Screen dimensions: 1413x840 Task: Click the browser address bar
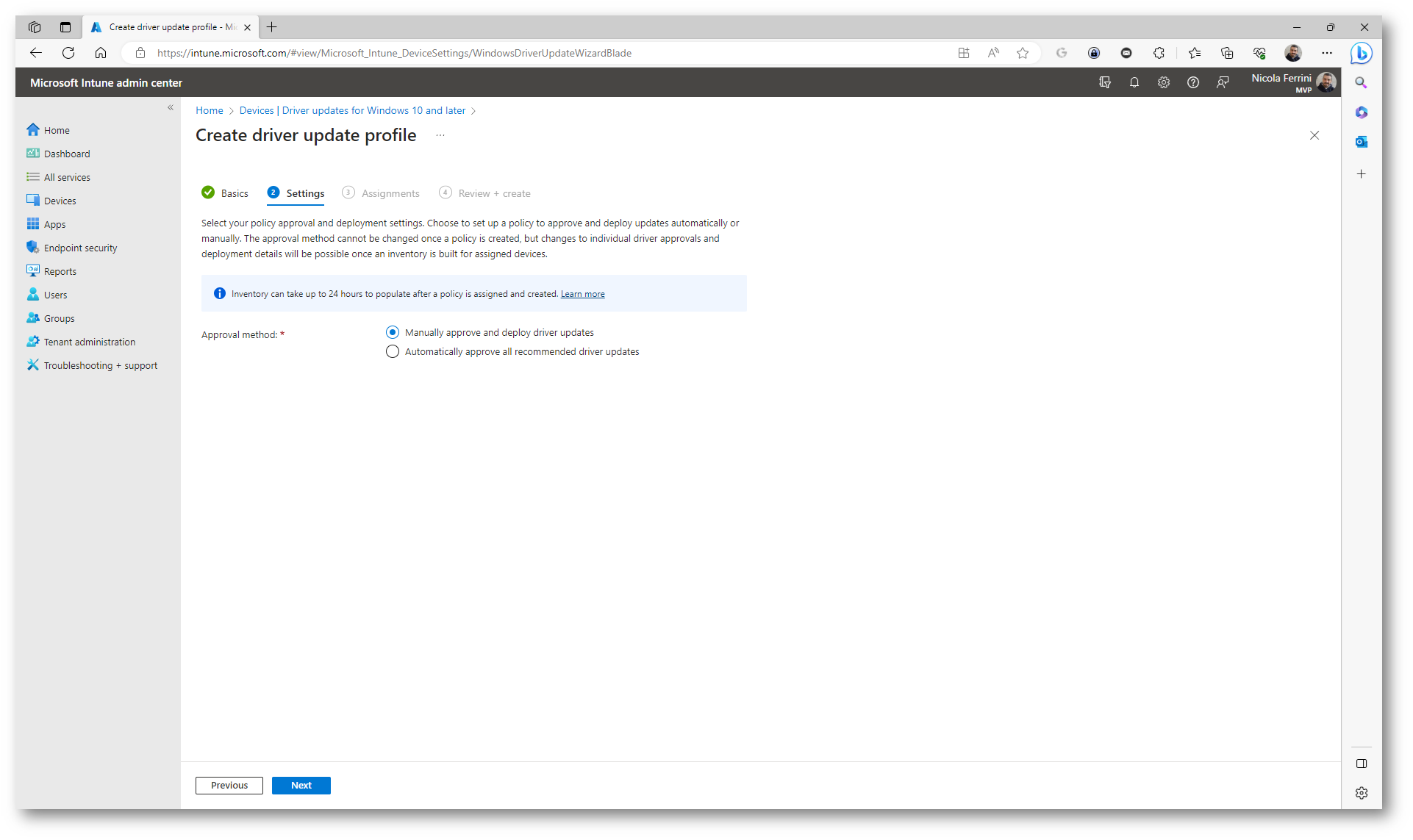pyautogui.click(x=515, y=53)
